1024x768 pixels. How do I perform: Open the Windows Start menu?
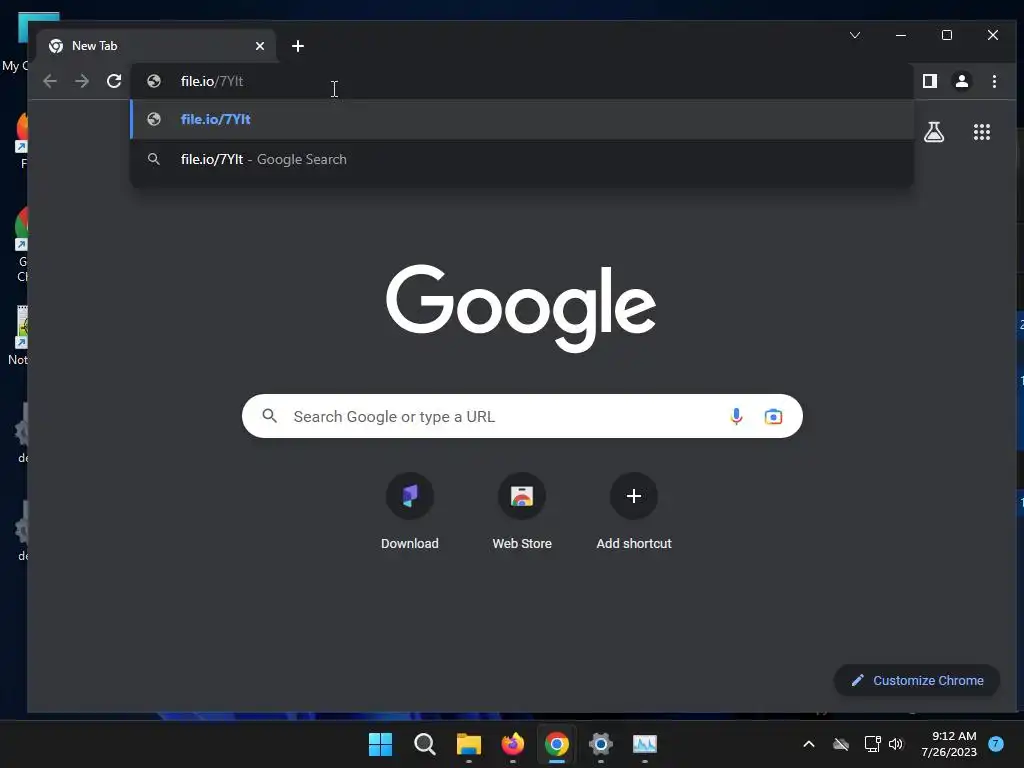[x=380, y=744]
